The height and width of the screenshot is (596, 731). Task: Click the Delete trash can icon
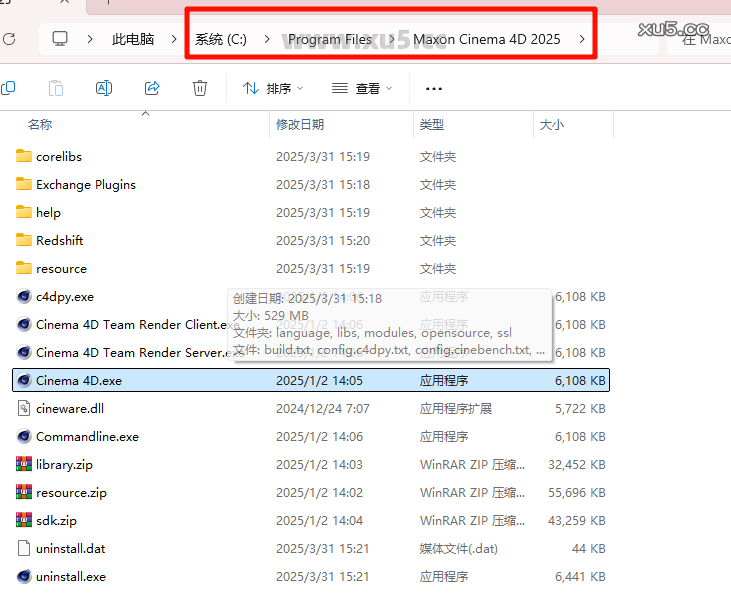point(200,89)
